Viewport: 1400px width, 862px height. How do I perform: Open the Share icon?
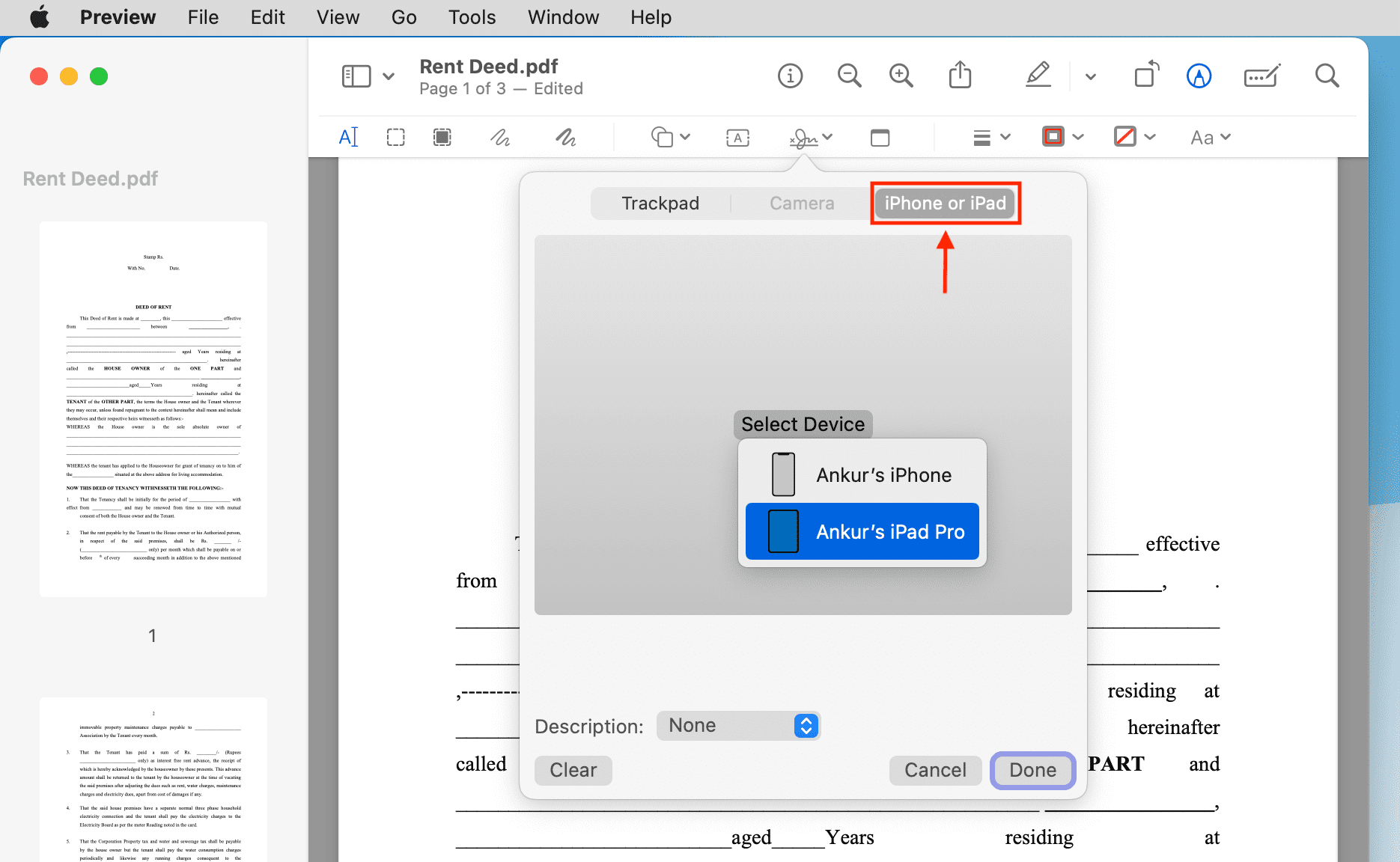pyautogui.click(x=960, y=75)
